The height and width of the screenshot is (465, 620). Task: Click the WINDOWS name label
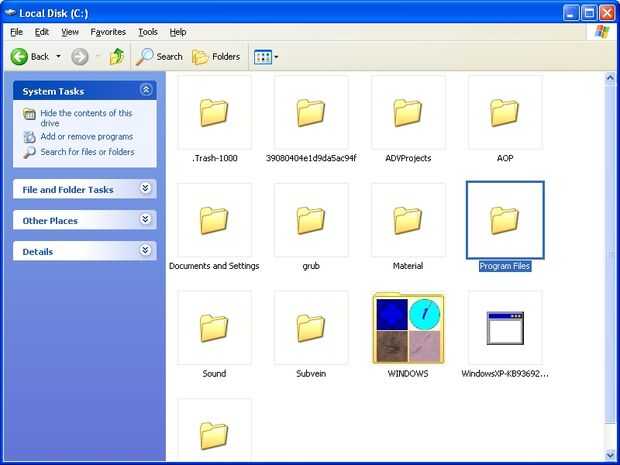pyautogui.click(x=408, y=373)
